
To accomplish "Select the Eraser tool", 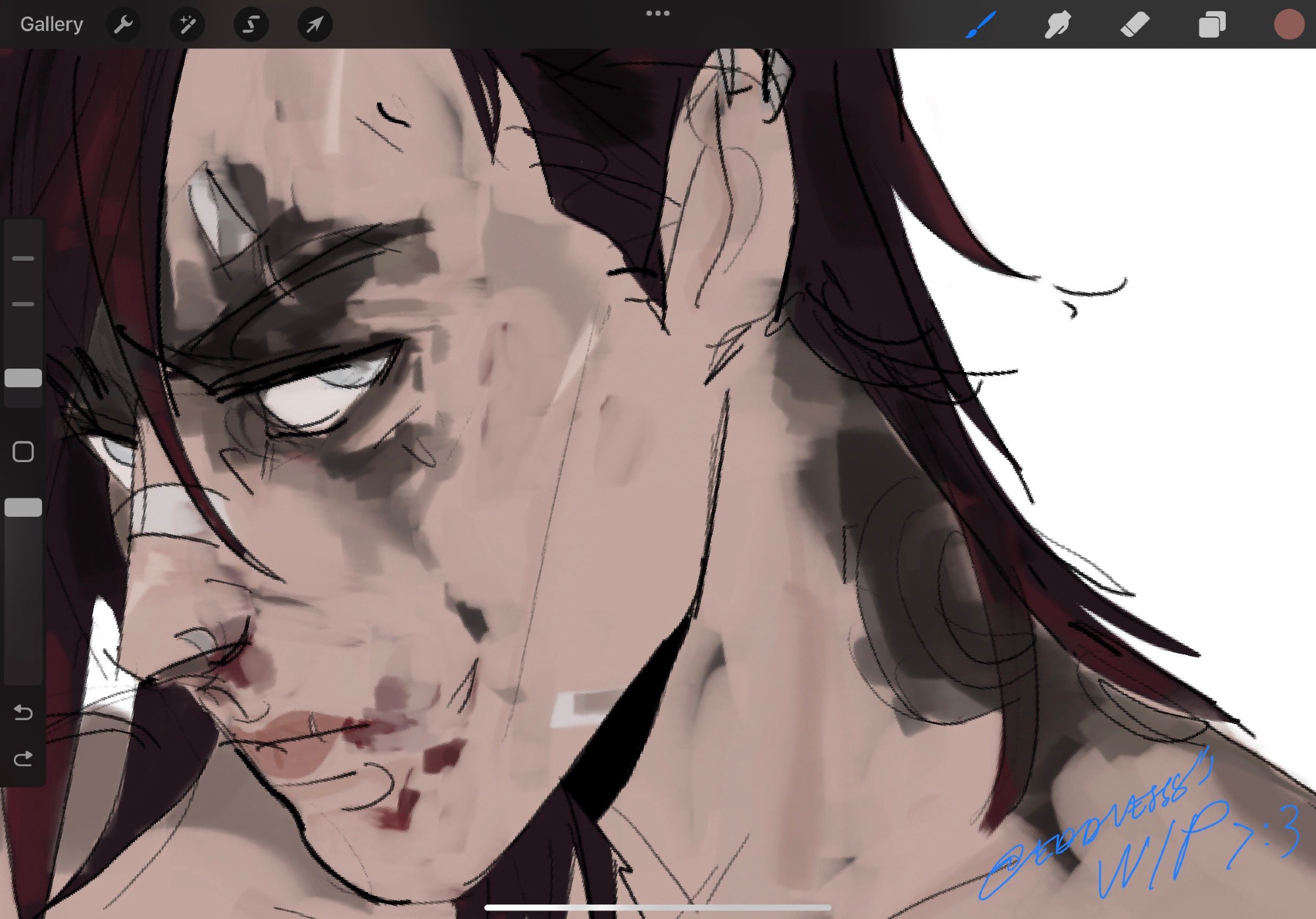I will pos(1134,25).
